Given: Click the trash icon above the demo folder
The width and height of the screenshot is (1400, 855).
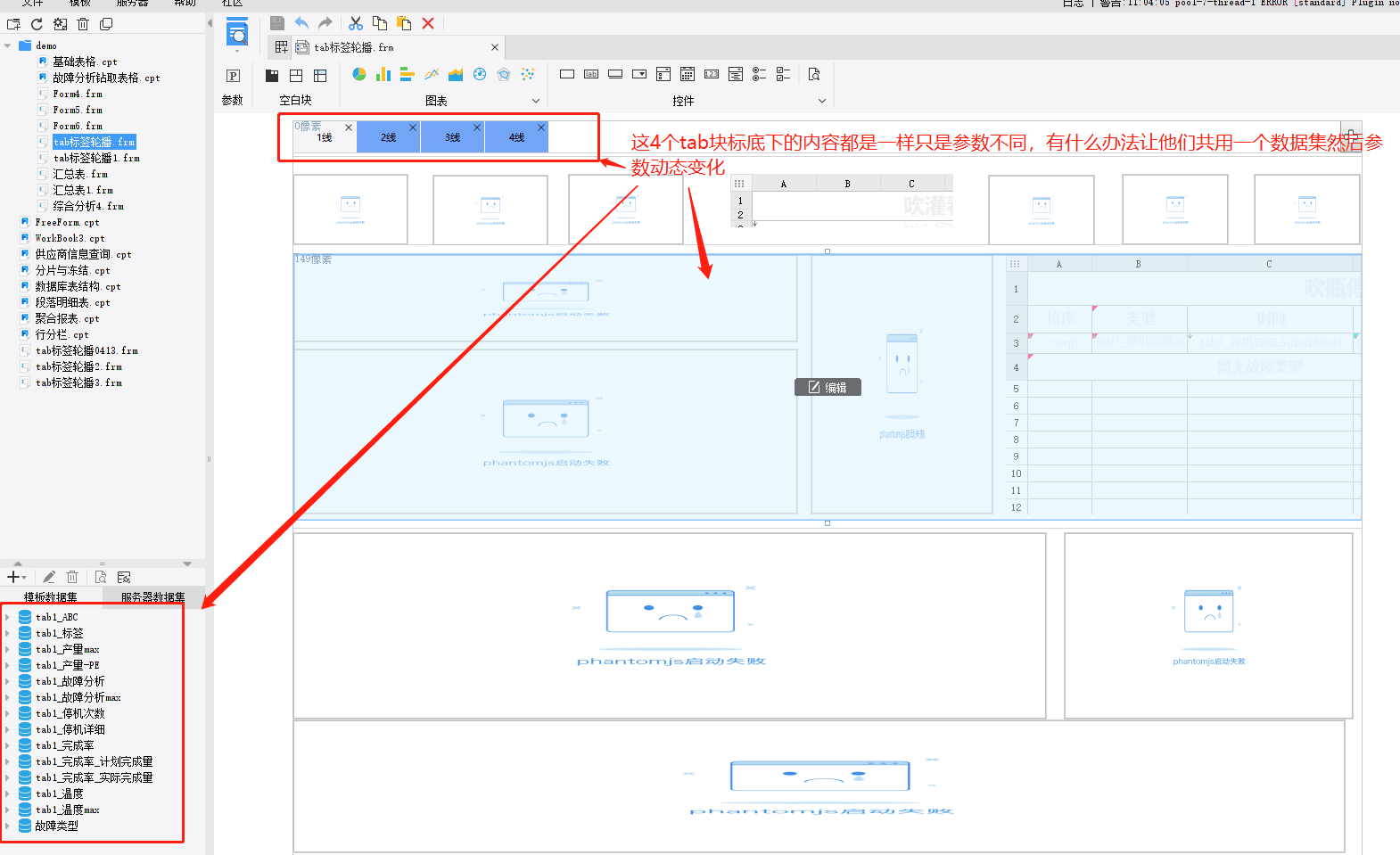Looking at the screenshot, I should pos(83,24).
